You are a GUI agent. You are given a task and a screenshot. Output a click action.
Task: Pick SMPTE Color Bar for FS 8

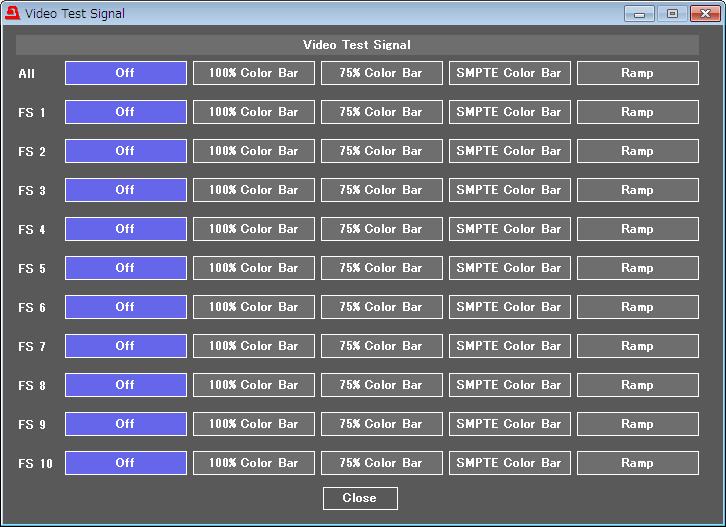pyautogui.click(x=509, y=385)
